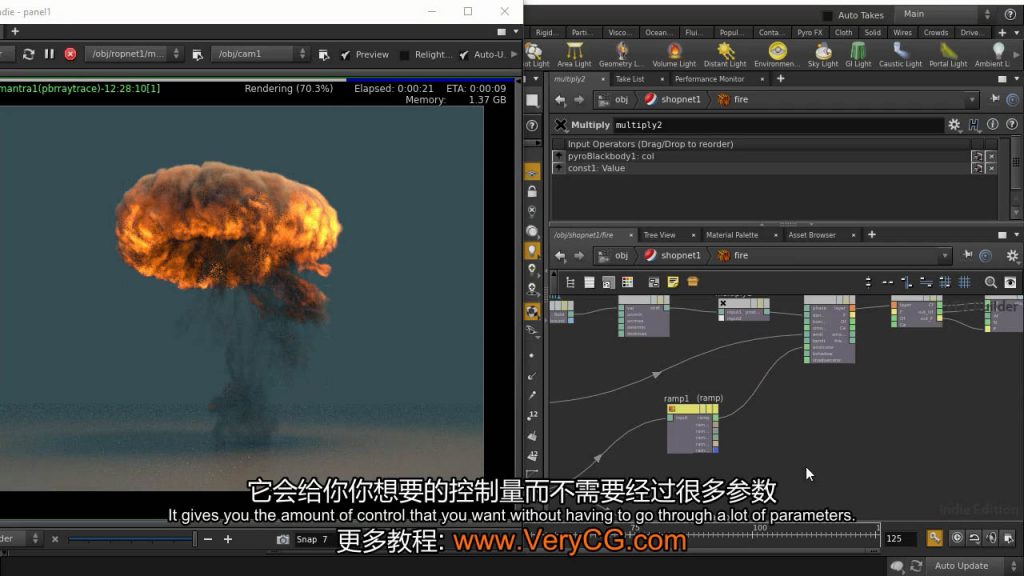This screenshot has height=576, width=1024.
Task: Open the Snap 7 snapshot dropdown
Action: [x=317, y=539]
